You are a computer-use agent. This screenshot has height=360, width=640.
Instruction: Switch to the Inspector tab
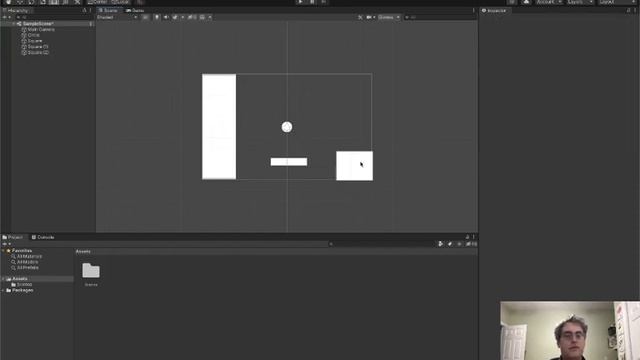tap(494, 11)
